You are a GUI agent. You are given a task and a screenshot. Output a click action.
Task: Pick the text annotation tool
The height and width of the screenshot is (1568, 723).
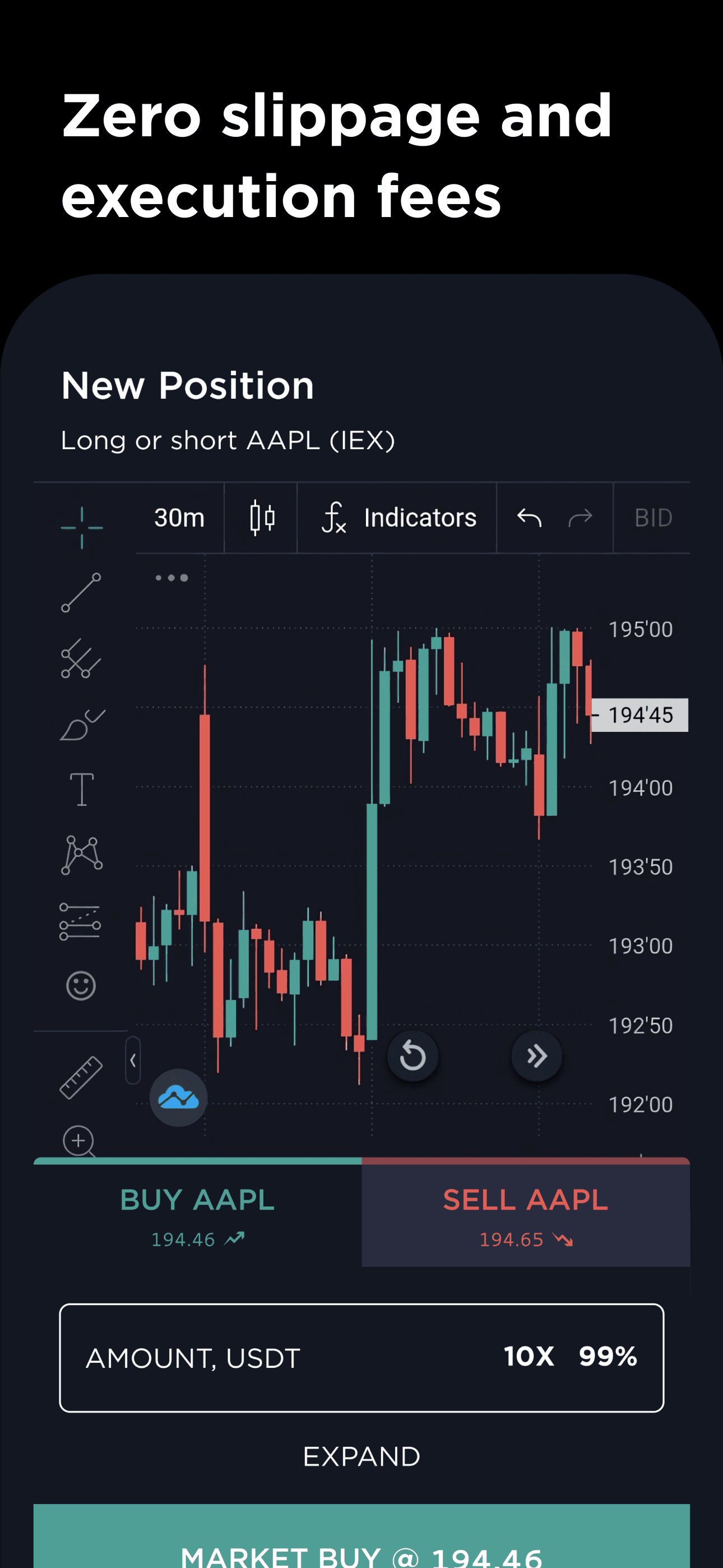tap(82, 790)
